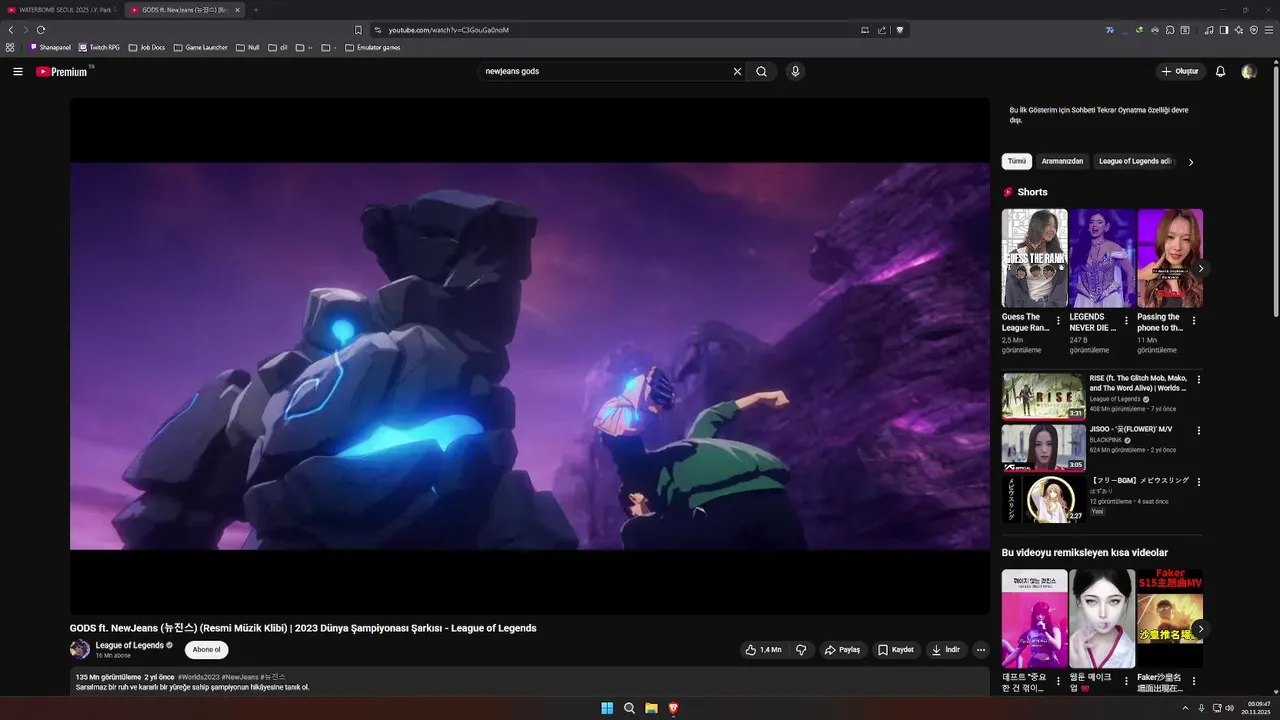Open Emulator games bookmark folder
Viewport: 1280px width, 720px height.
coord(373,47)
